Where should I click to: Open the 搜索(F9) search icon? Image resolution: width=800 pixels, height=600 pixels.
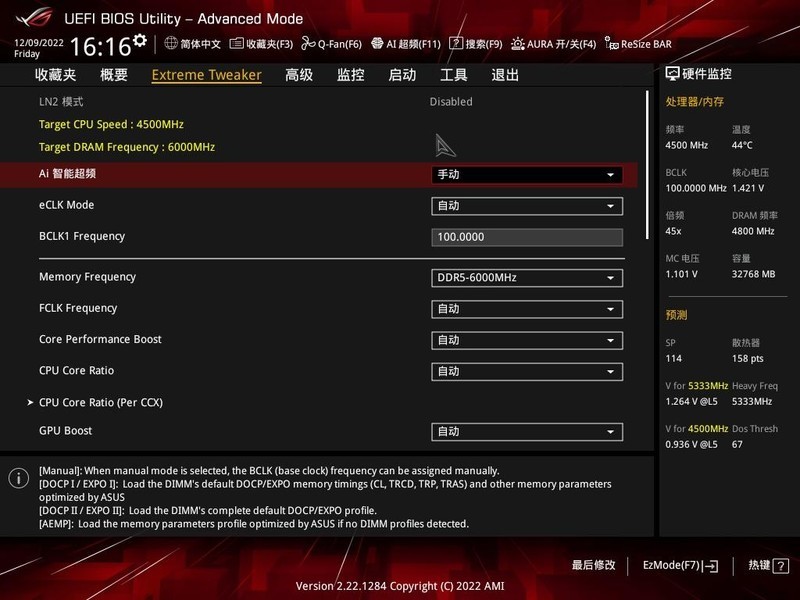456,43
